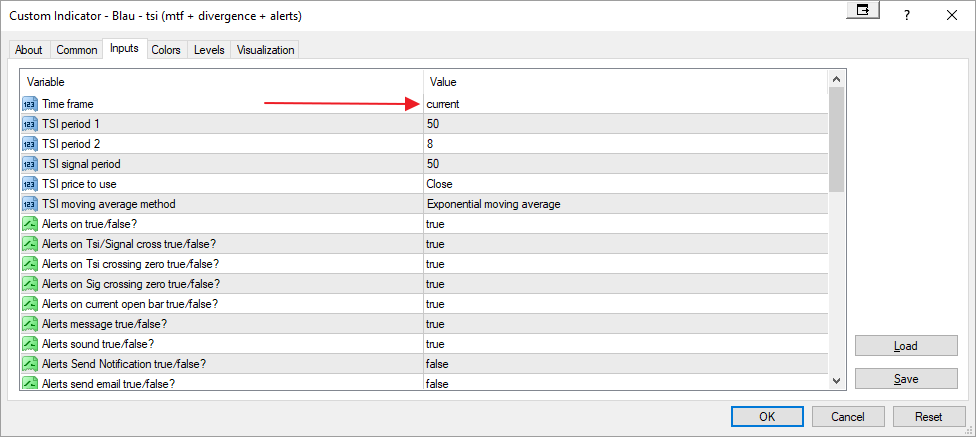Click the dialog help question mark icon

tap(906, 15)
